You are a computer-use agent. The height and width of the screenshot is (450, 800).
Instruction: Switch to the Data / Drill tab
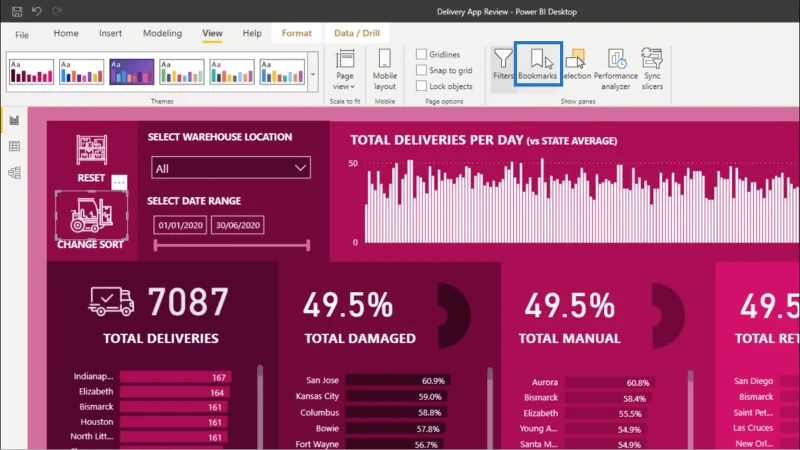point(357,33)
